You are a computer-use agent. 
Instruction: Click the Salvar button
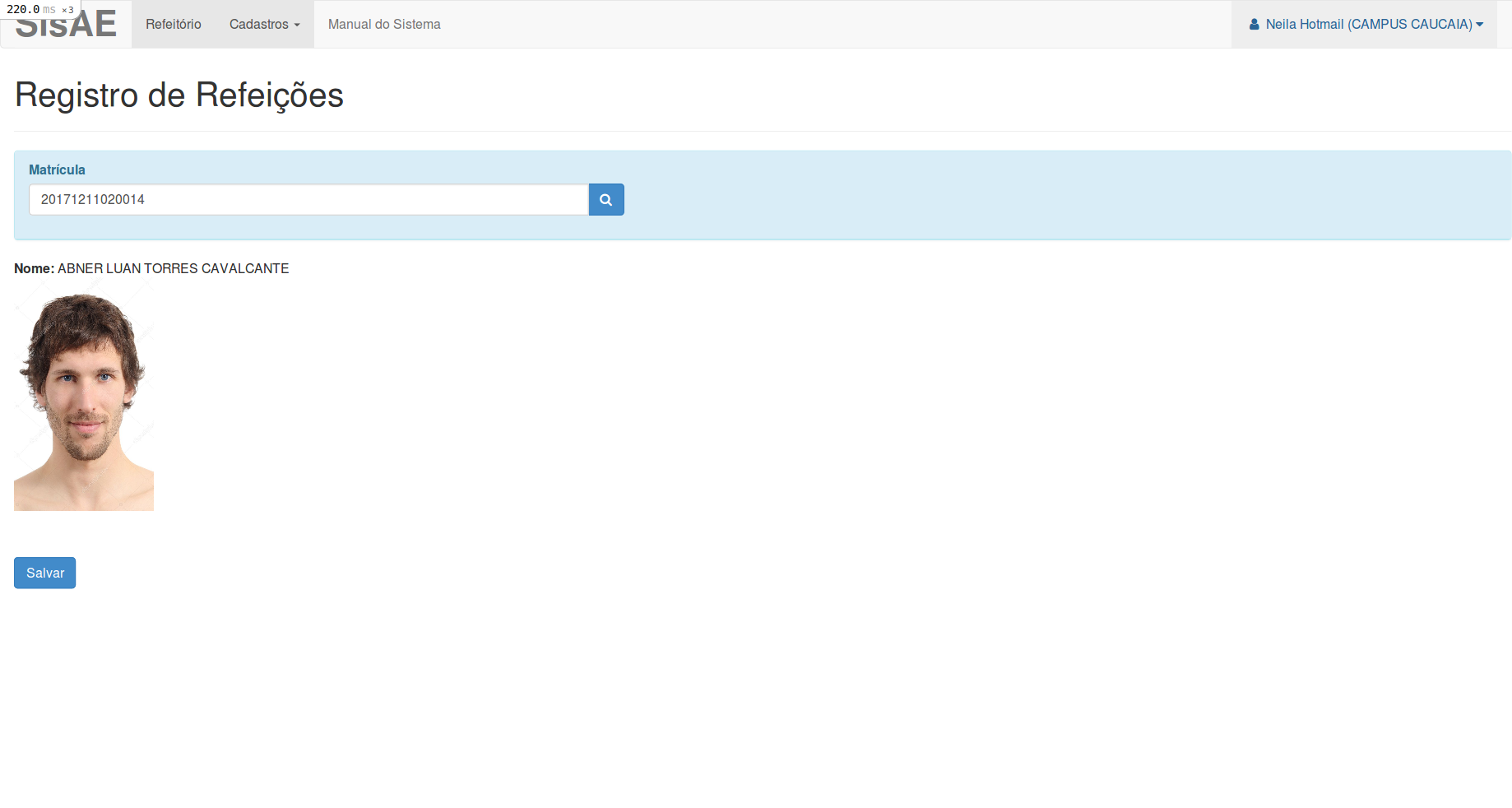[45, 573]
